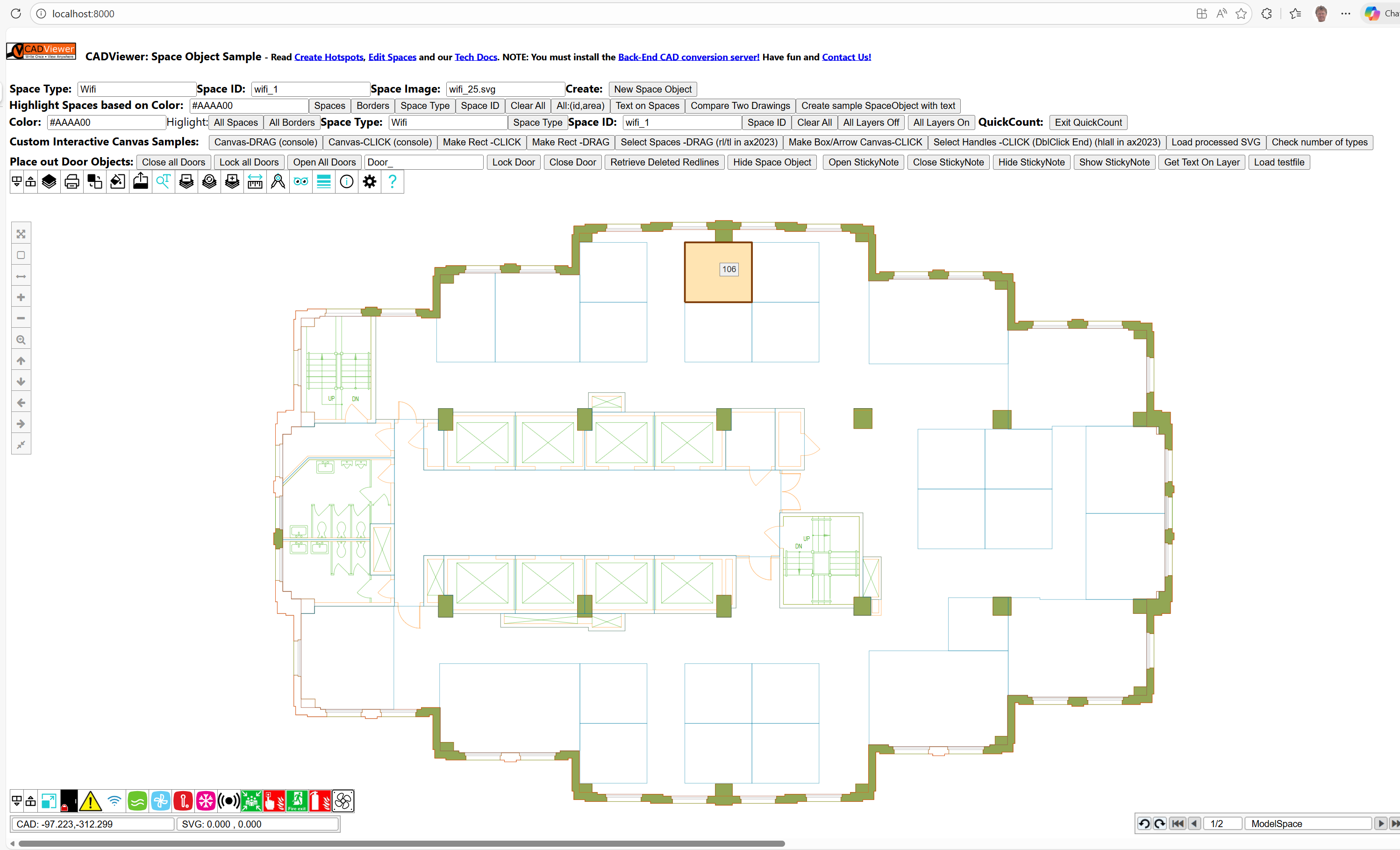The image size is (1400, 850).
Task: Click the zoom in plus icon
Action: [21, 297]
